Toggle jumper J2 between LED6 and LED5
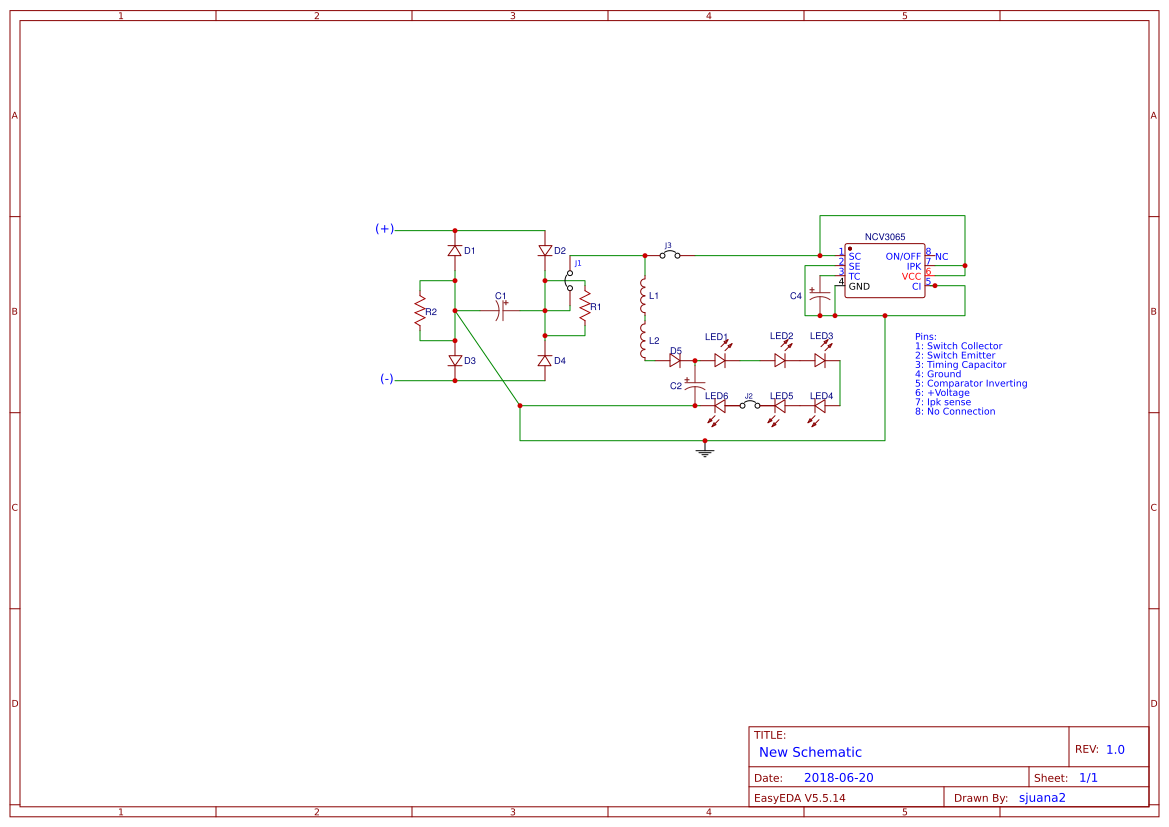The image size is (1169, 827). click(749, 405)
